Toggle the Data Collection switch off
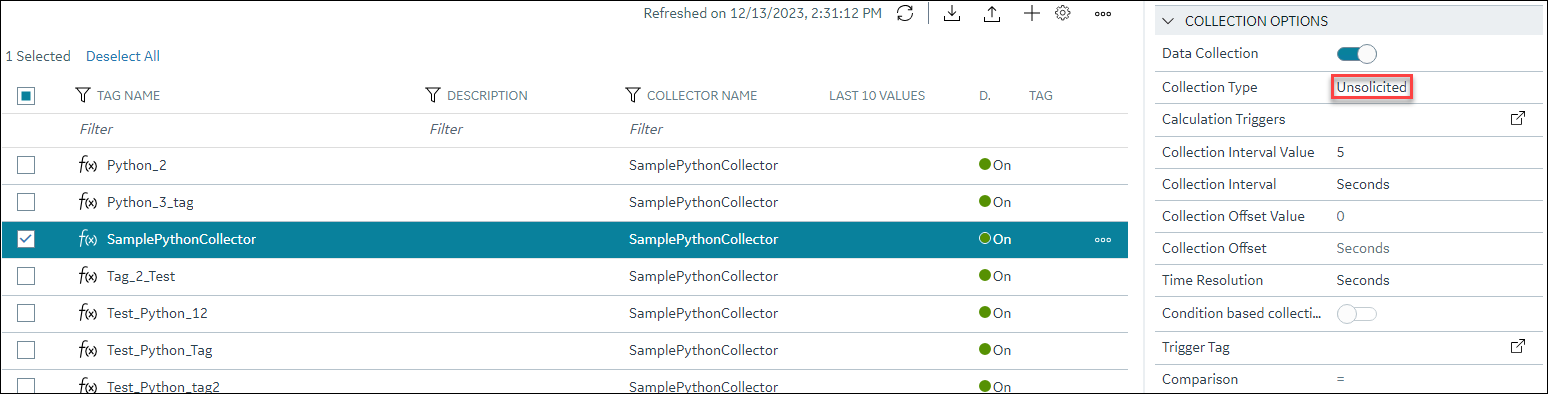Screen dimensions: 1548x394 pyautogui.click(x=1357, y=54)
